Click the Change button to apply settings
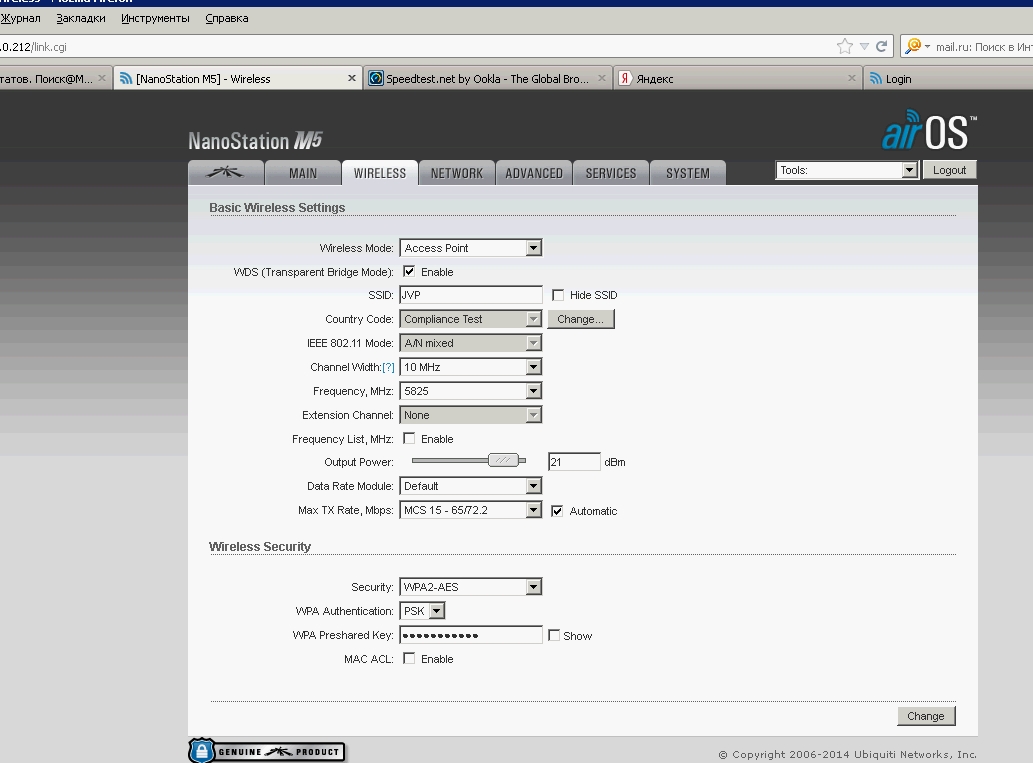 click(x=926, y=716)
